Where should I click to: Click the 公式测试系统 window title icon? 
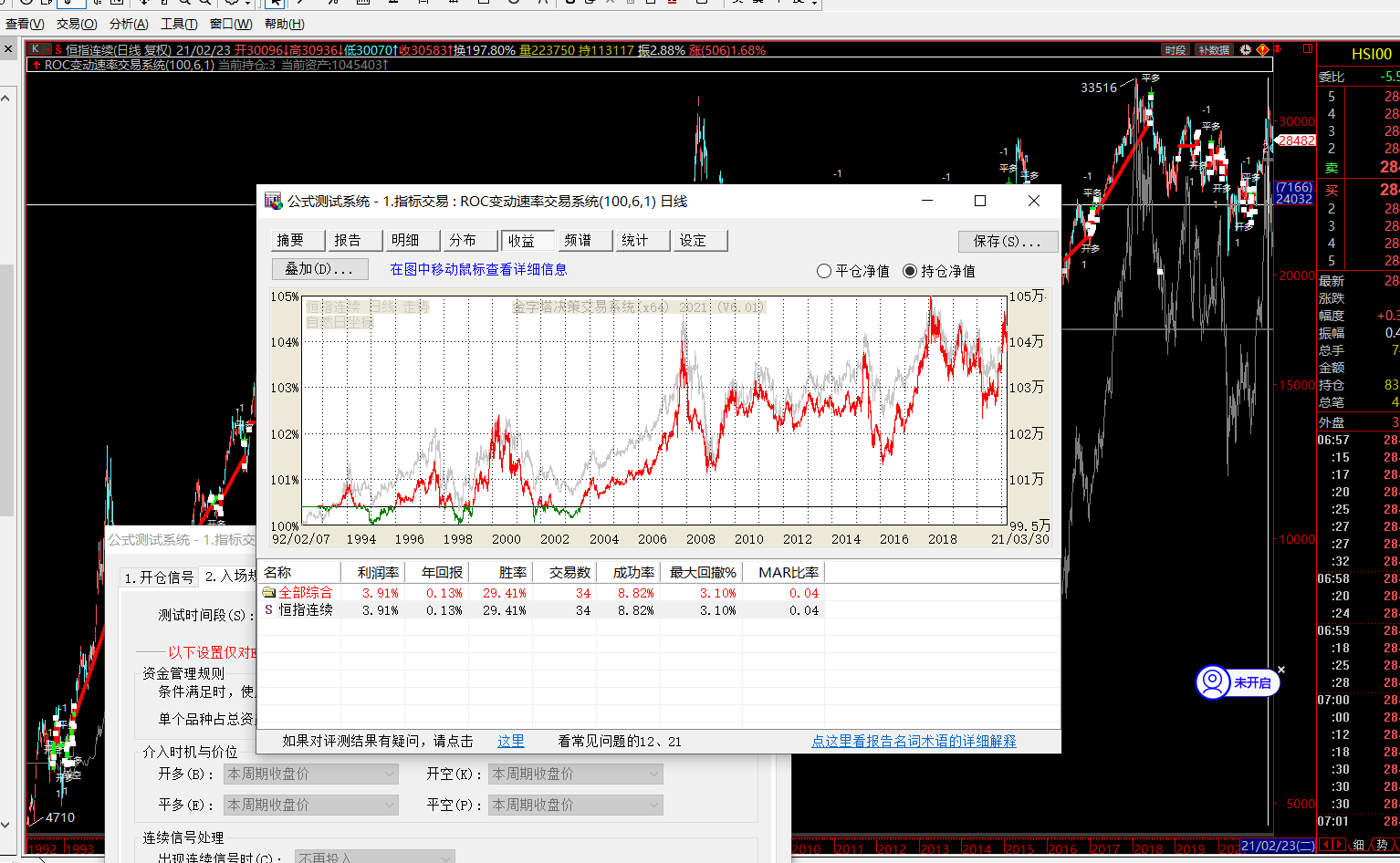click(x=273, y=201)
